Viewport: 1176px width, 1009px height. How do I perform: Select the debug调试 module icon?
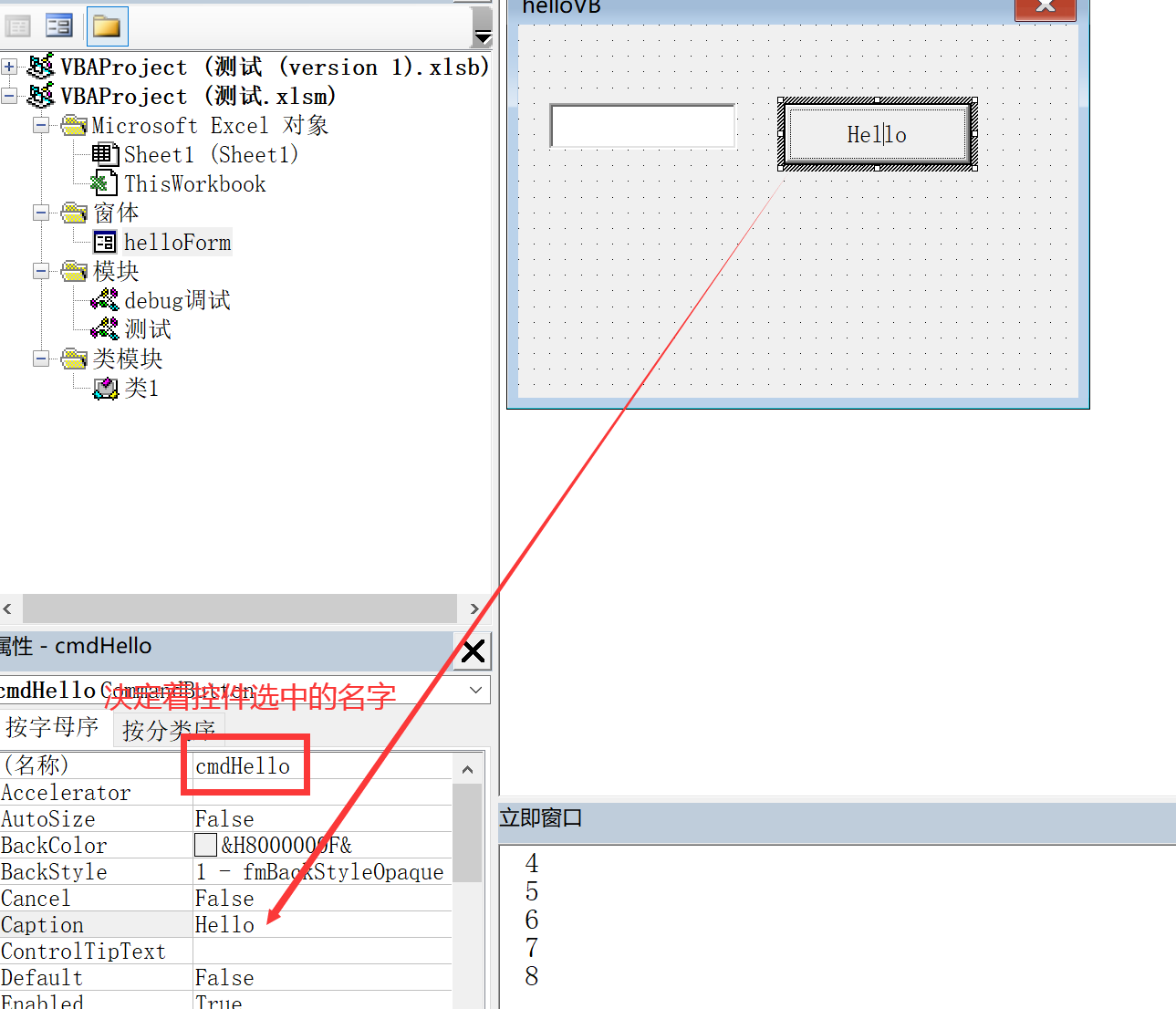(x=104, y=299)
